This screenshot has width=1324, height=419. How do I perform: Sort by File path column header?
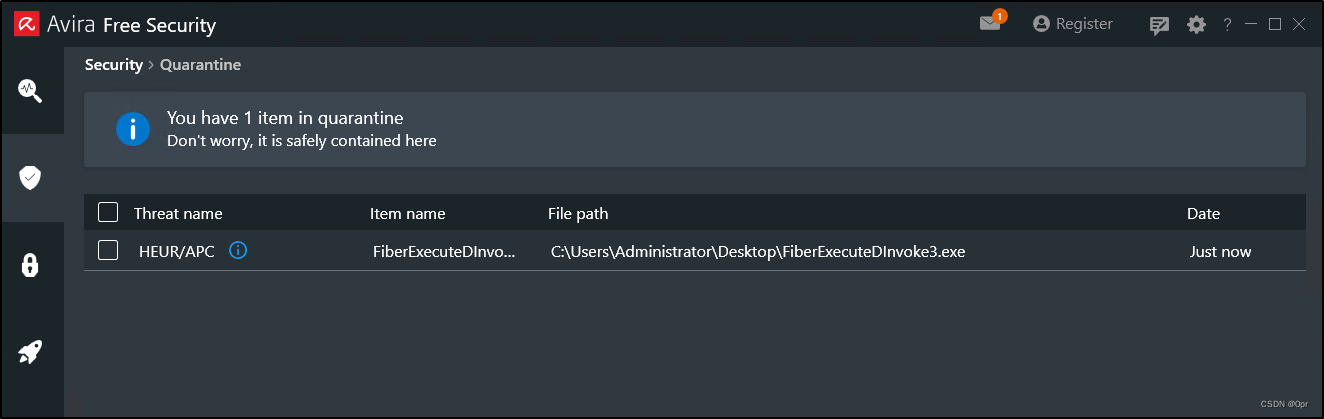tap(578, 213)
